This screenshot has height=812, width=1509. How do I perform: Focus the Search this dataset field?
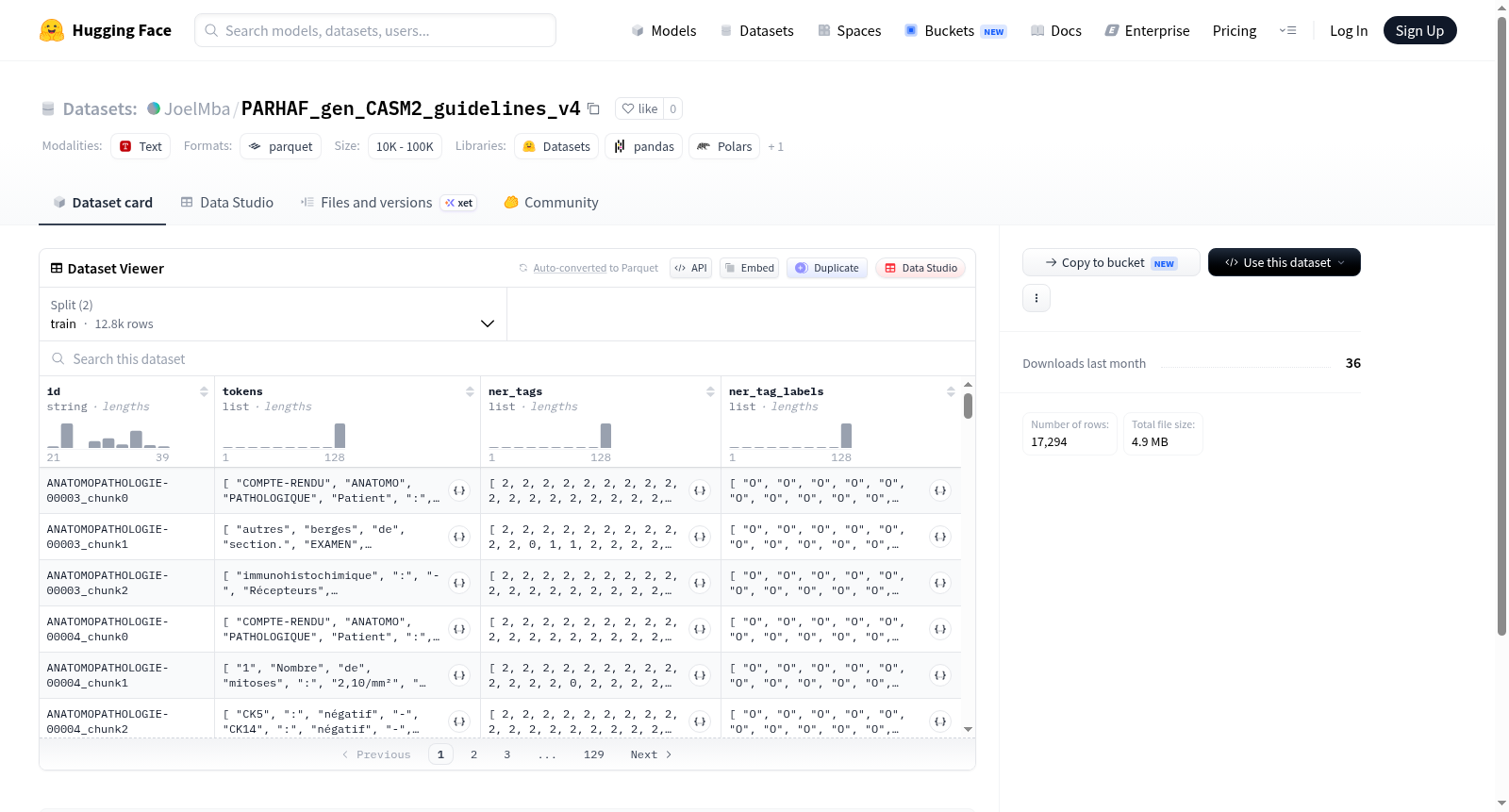[x=507, y=359]
